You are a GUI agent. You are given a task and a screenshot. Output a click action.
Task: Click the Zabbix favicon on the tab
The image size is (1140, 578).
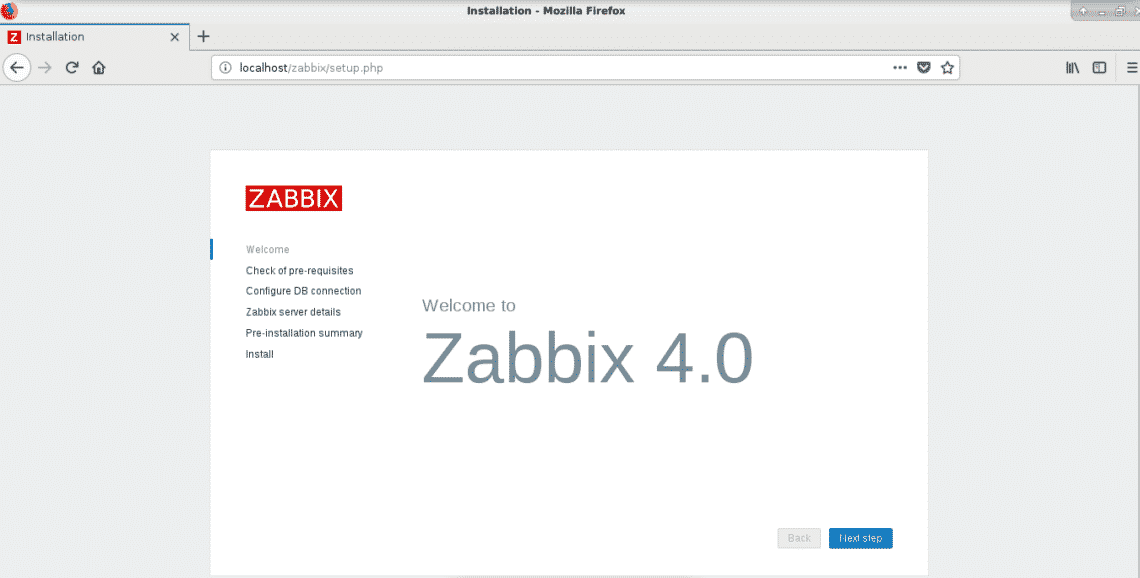[14, 37]
